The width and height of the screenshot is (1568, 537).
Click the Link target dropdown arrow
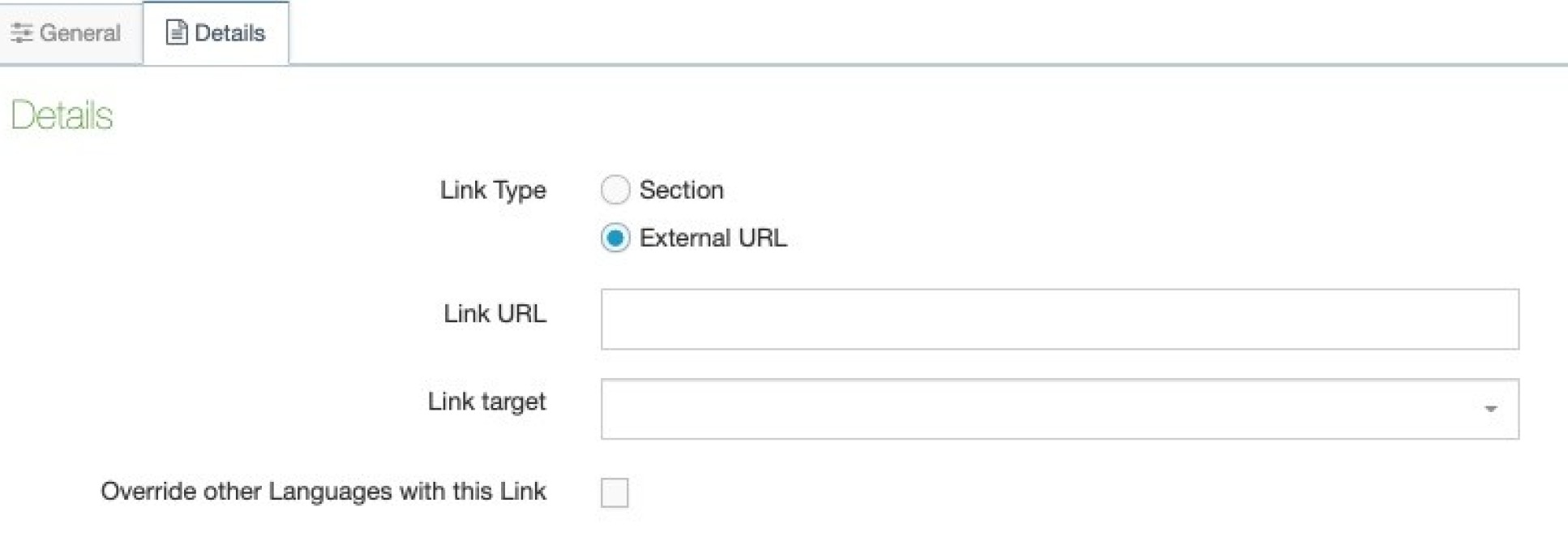click(x=1490, y=409)
